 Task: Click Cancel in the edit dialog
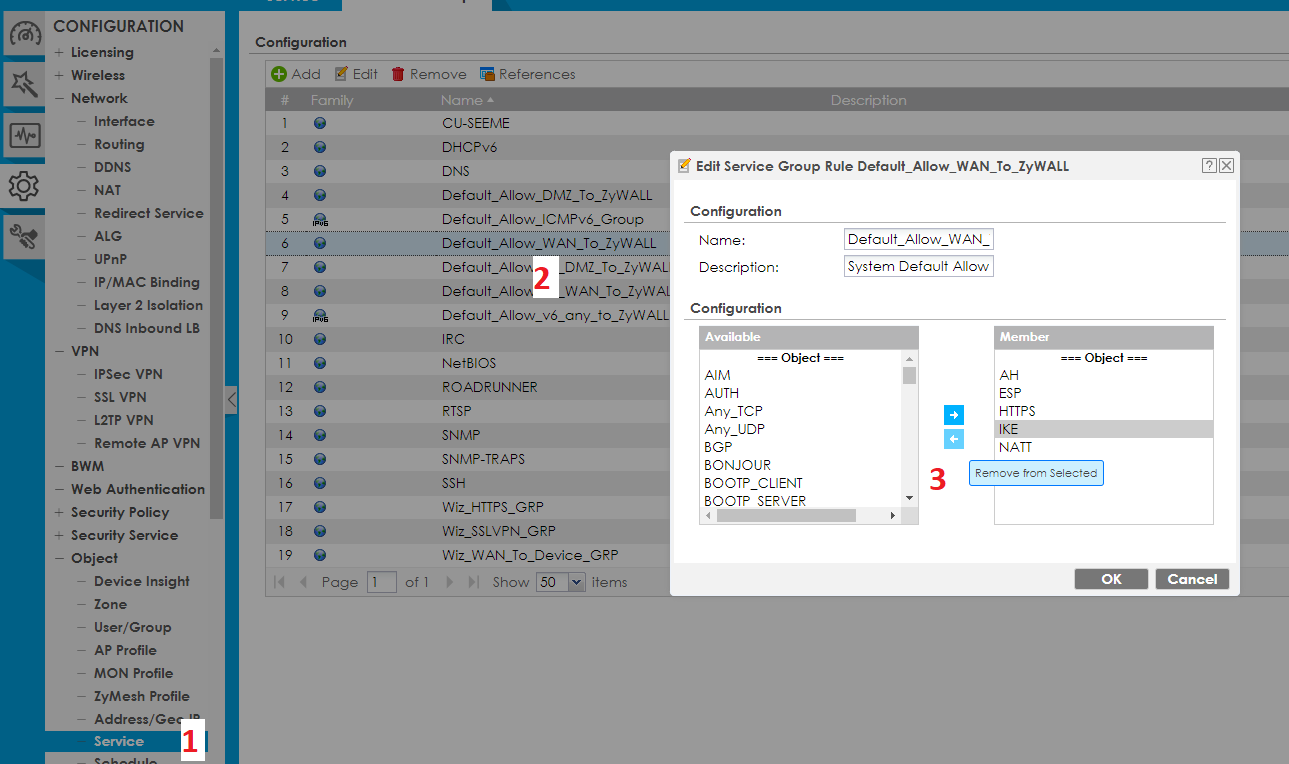1192,579
